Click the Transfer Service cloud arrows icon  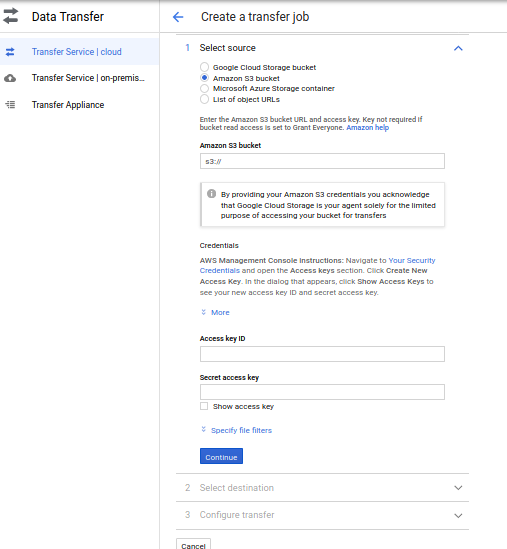click(x=10, y=52)
